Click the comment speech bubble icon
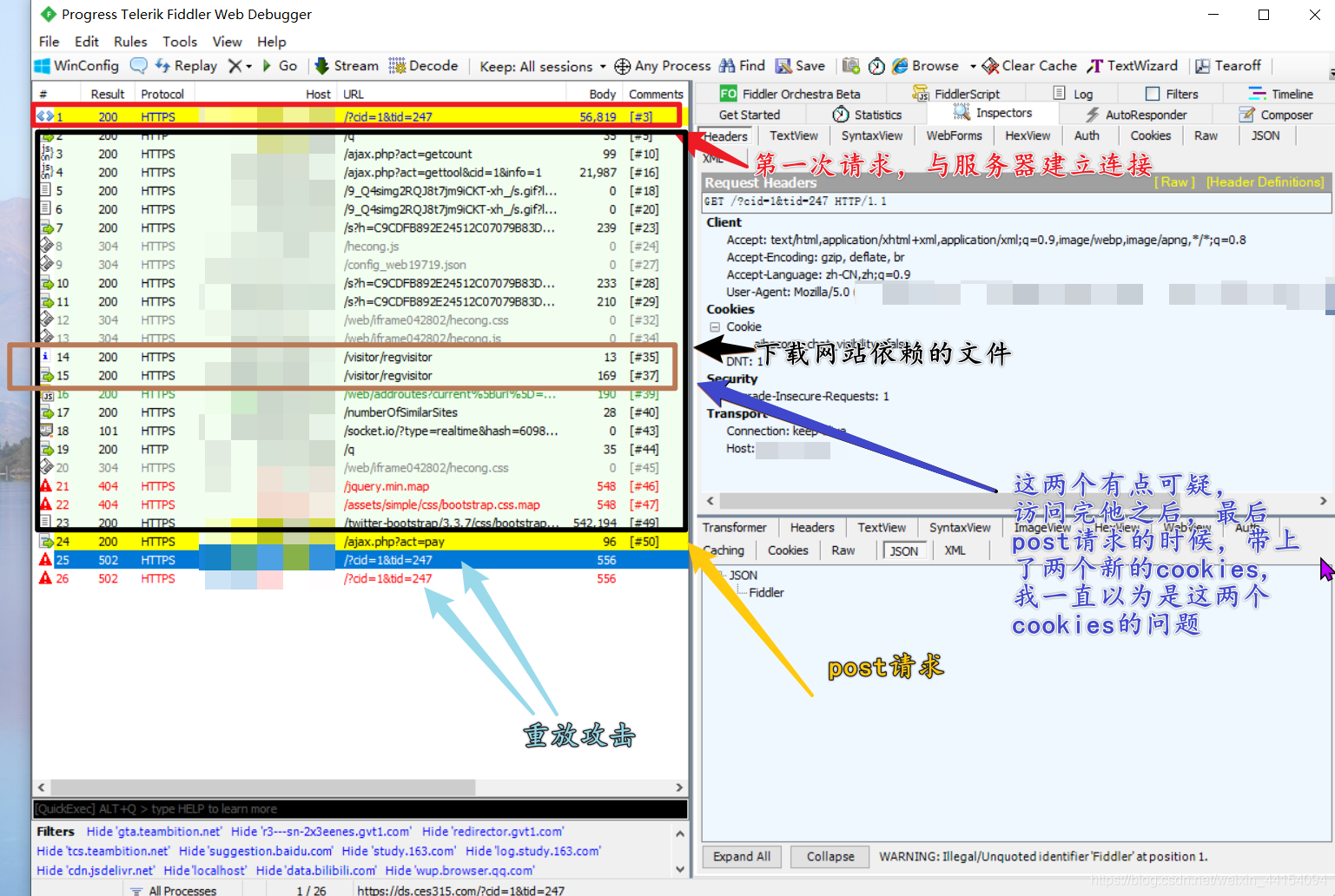The image size is (1335, 896). tap(139, 66)
